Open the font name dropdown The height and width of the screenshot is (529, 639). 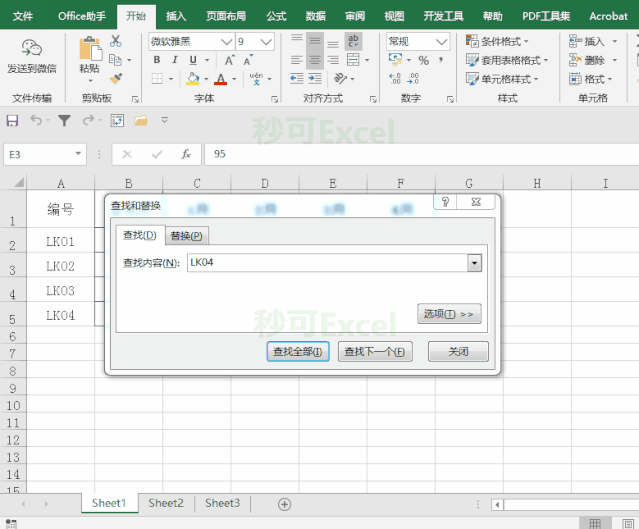(x=227, y=42)
